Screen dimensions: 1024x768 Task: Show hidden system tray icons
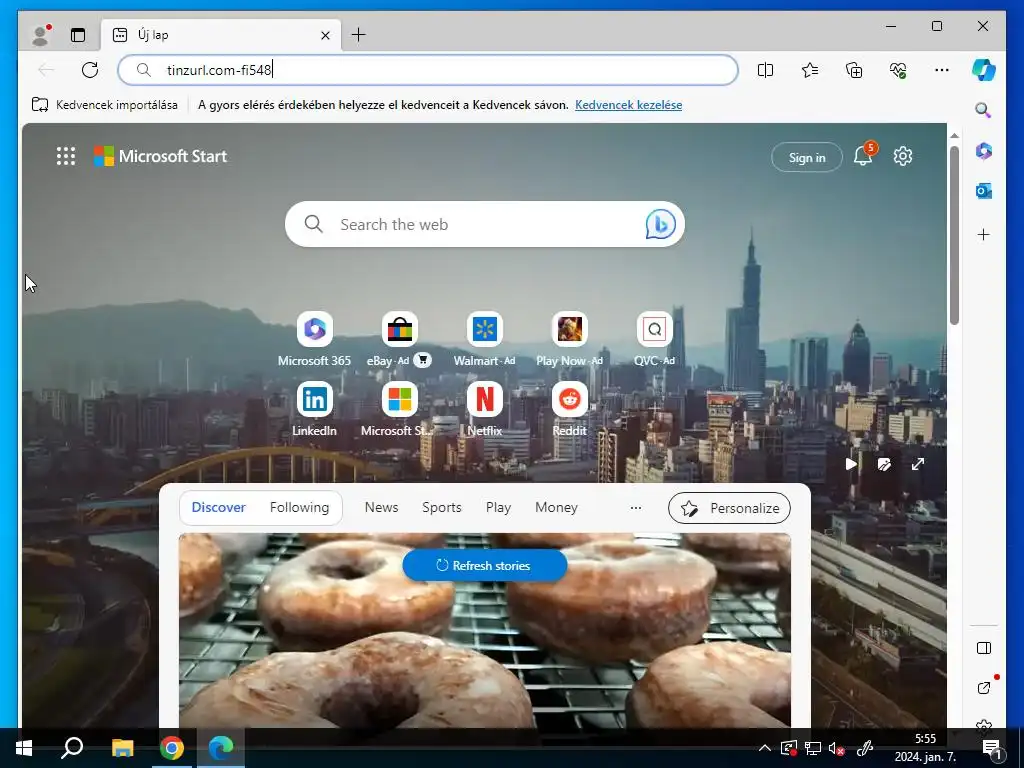point(764,748)
